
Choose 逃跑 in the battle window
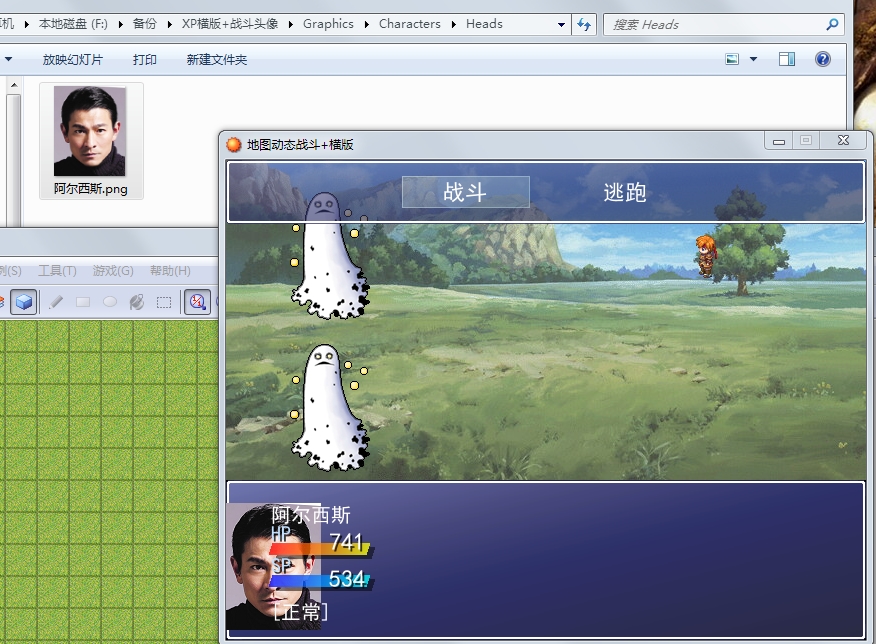tap(625, 193)
